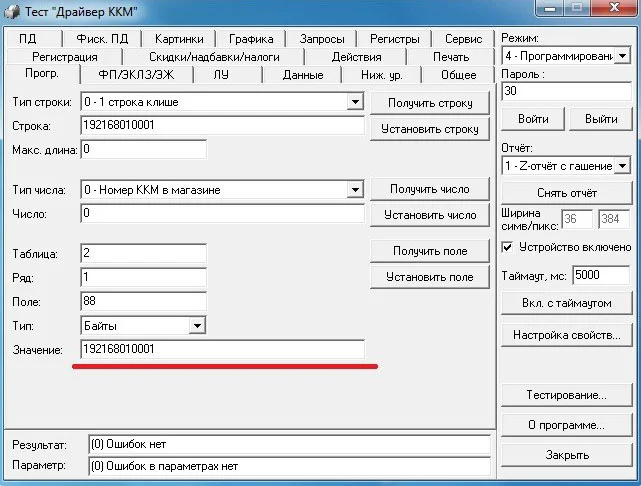Open 'Настройка свойств...' dialog
This screenshot has height=486, width=641.
(x=567, y=335)
